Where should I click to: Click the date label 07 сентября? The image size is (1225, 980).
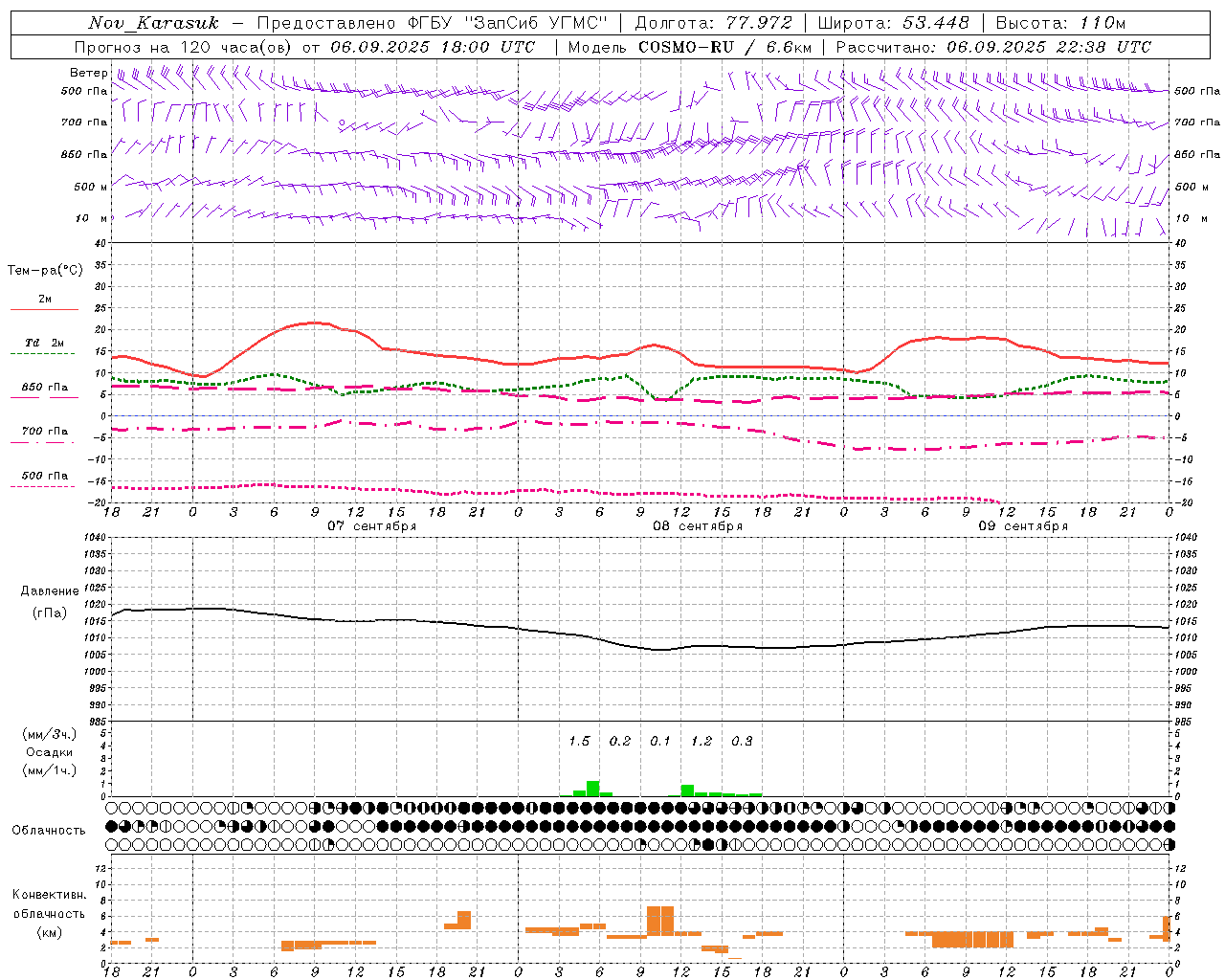tap(371, 526)
